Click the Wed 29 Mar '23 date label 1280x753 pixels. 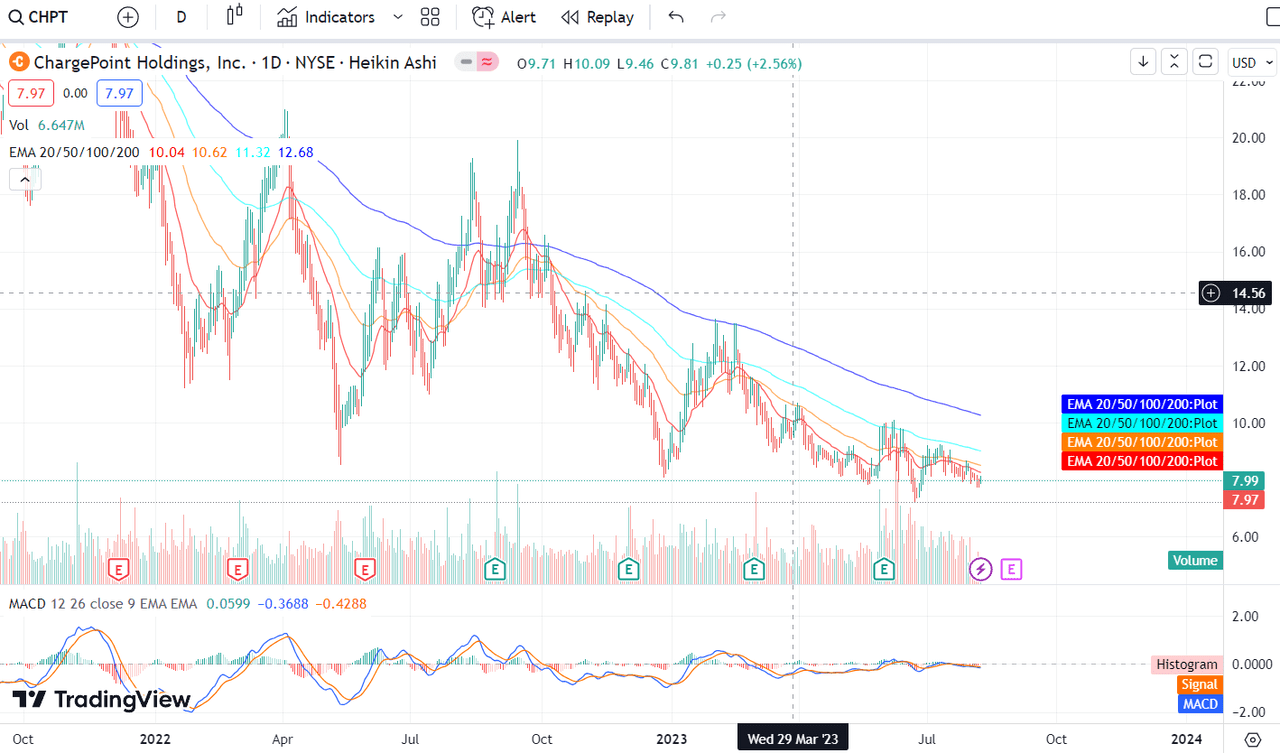coord(793,739)
